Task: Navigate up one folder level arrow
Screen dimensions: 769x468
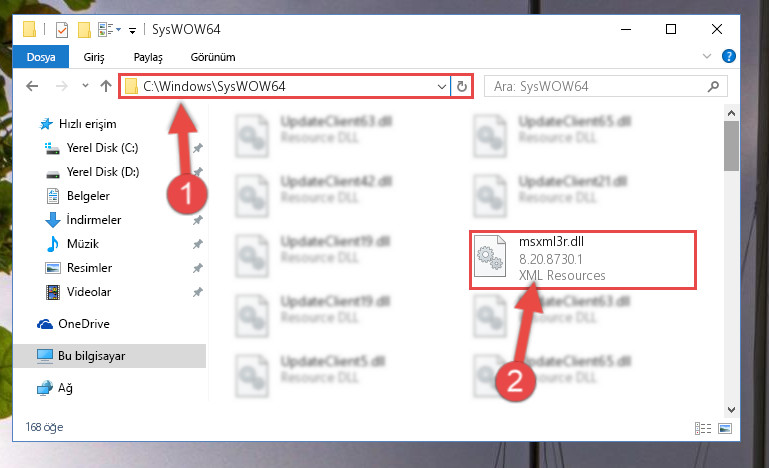Action: click(106, 86)
